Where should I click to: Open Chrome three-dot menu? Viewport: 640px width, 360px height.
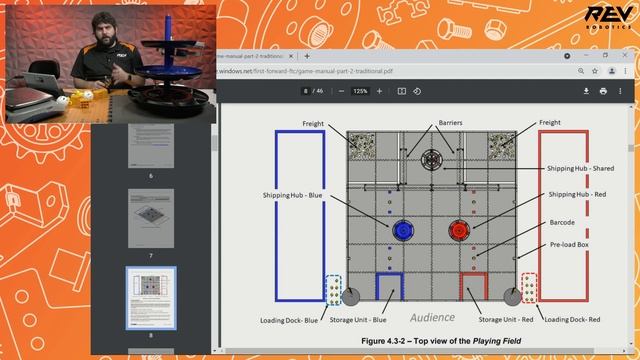pos(625,71)
